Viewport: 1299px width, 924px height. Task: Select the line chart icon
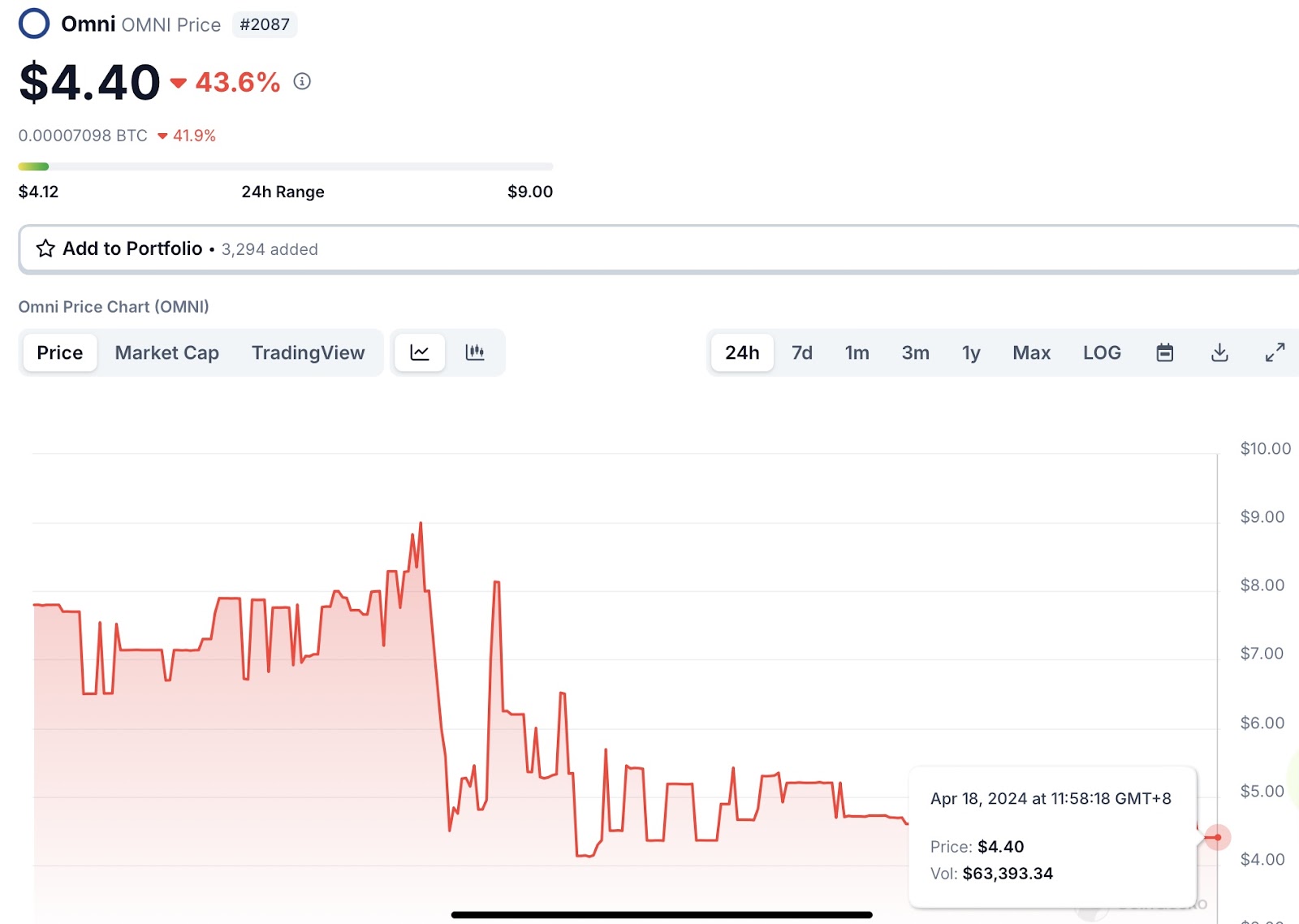419,352
